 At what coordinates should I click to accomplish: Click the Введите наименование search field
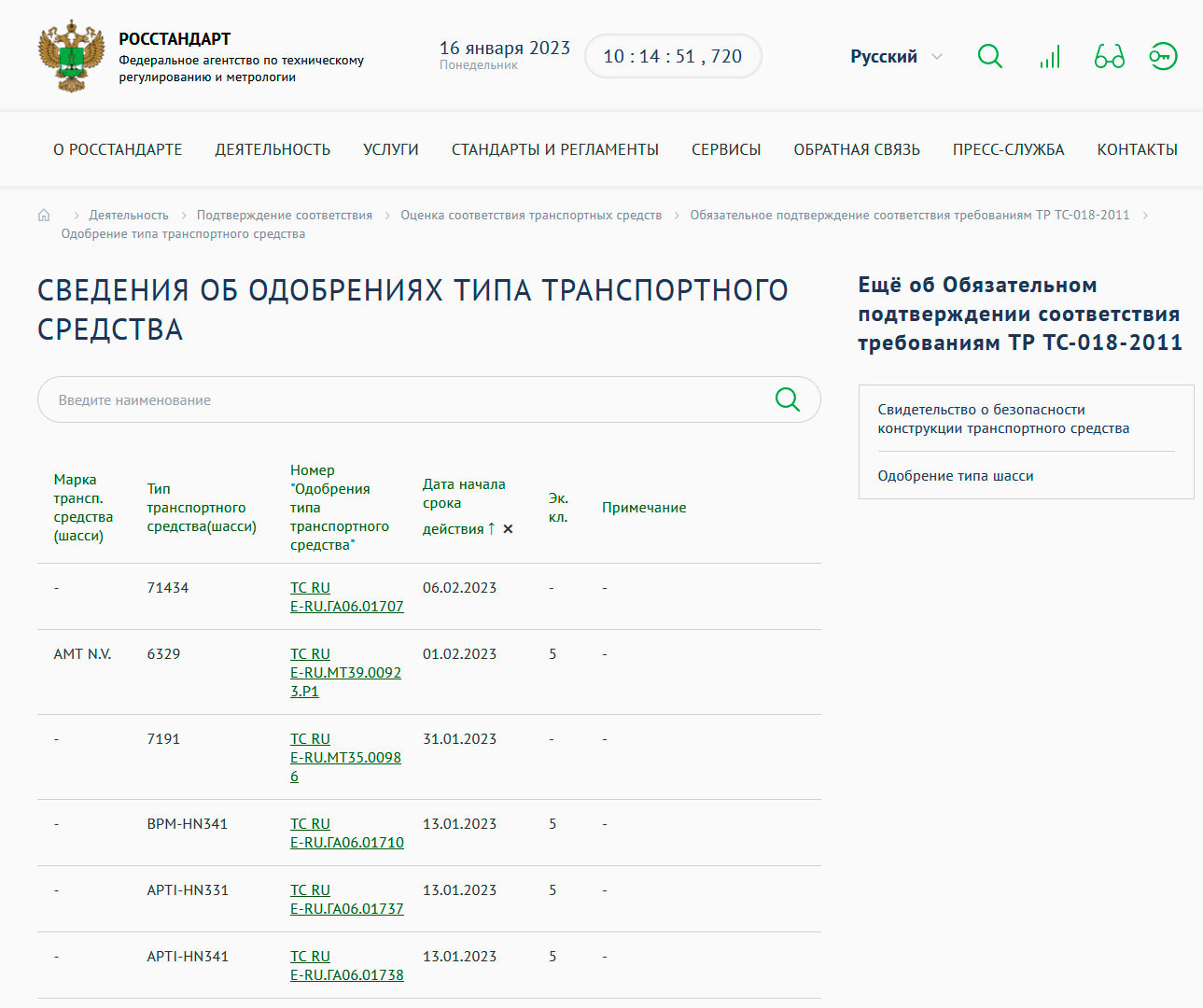point(401,400)
